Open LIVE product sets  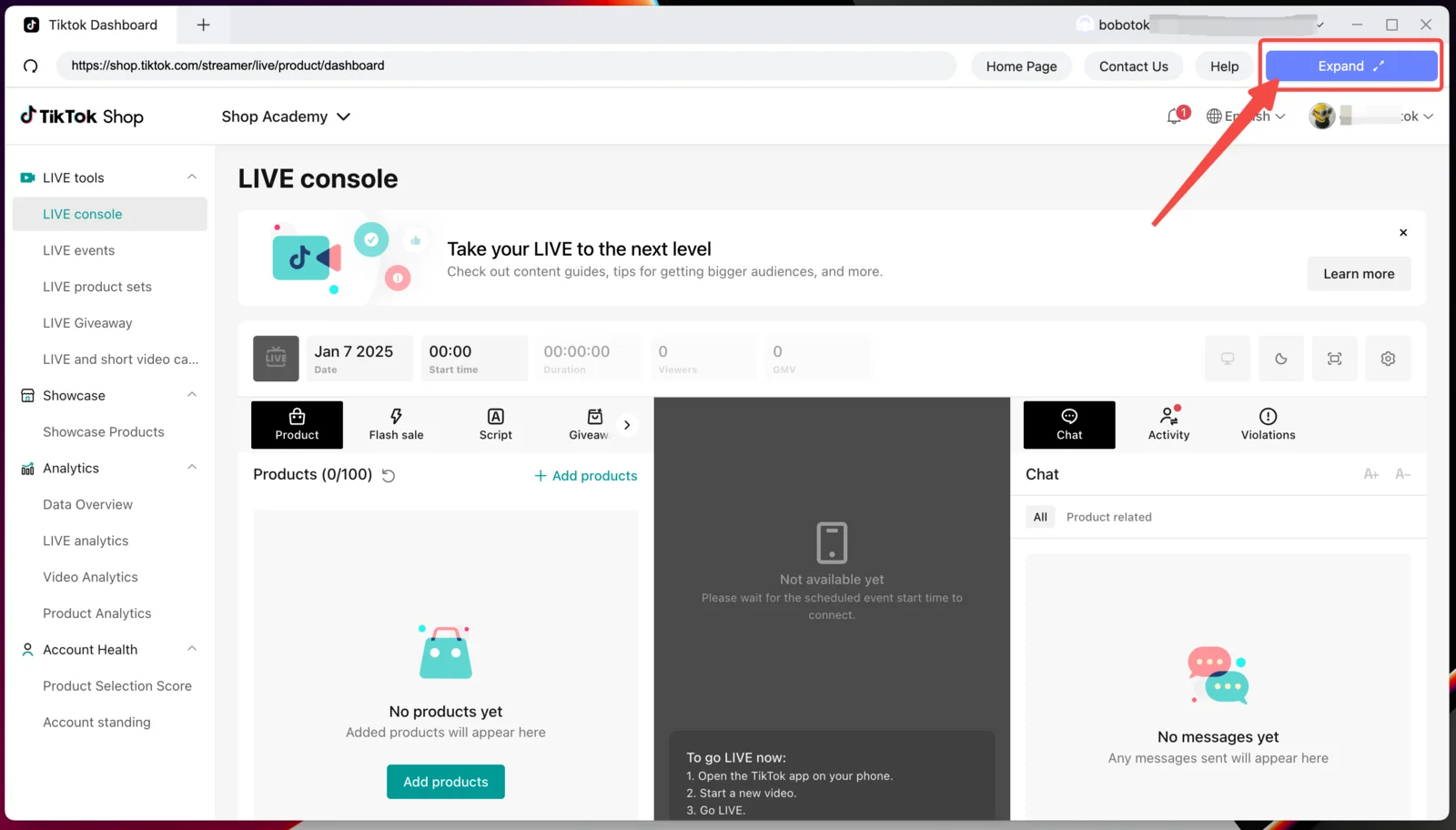coord(97,287)
